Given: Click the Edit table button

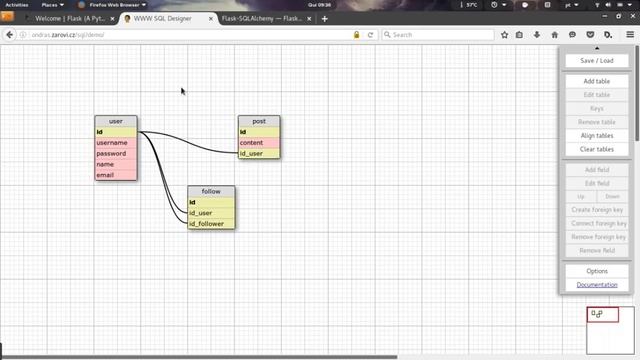Looking at the screenshot, I should tap(597, 95).
